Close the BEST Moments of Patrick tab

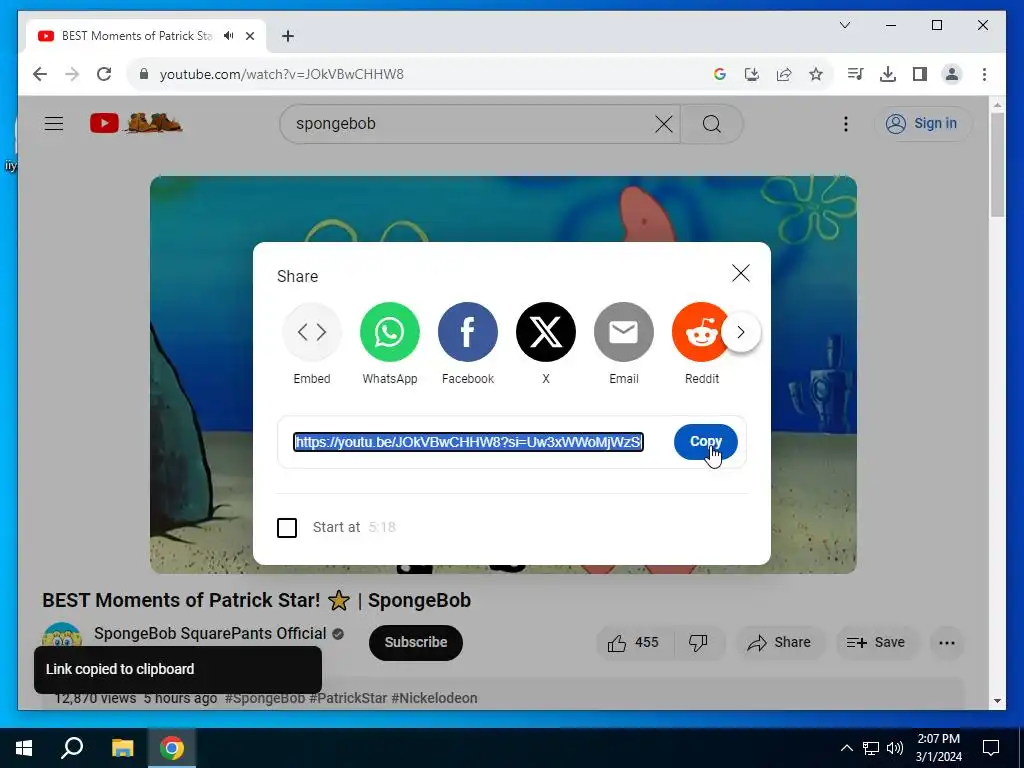[249, 36]
